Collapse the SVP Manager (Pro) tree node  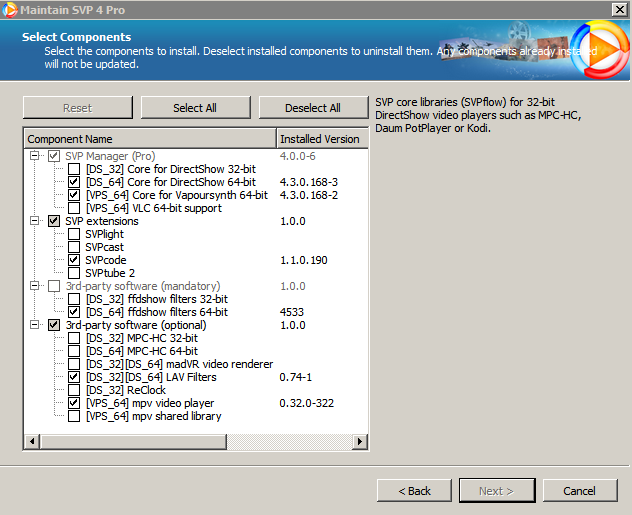[35, 156]
